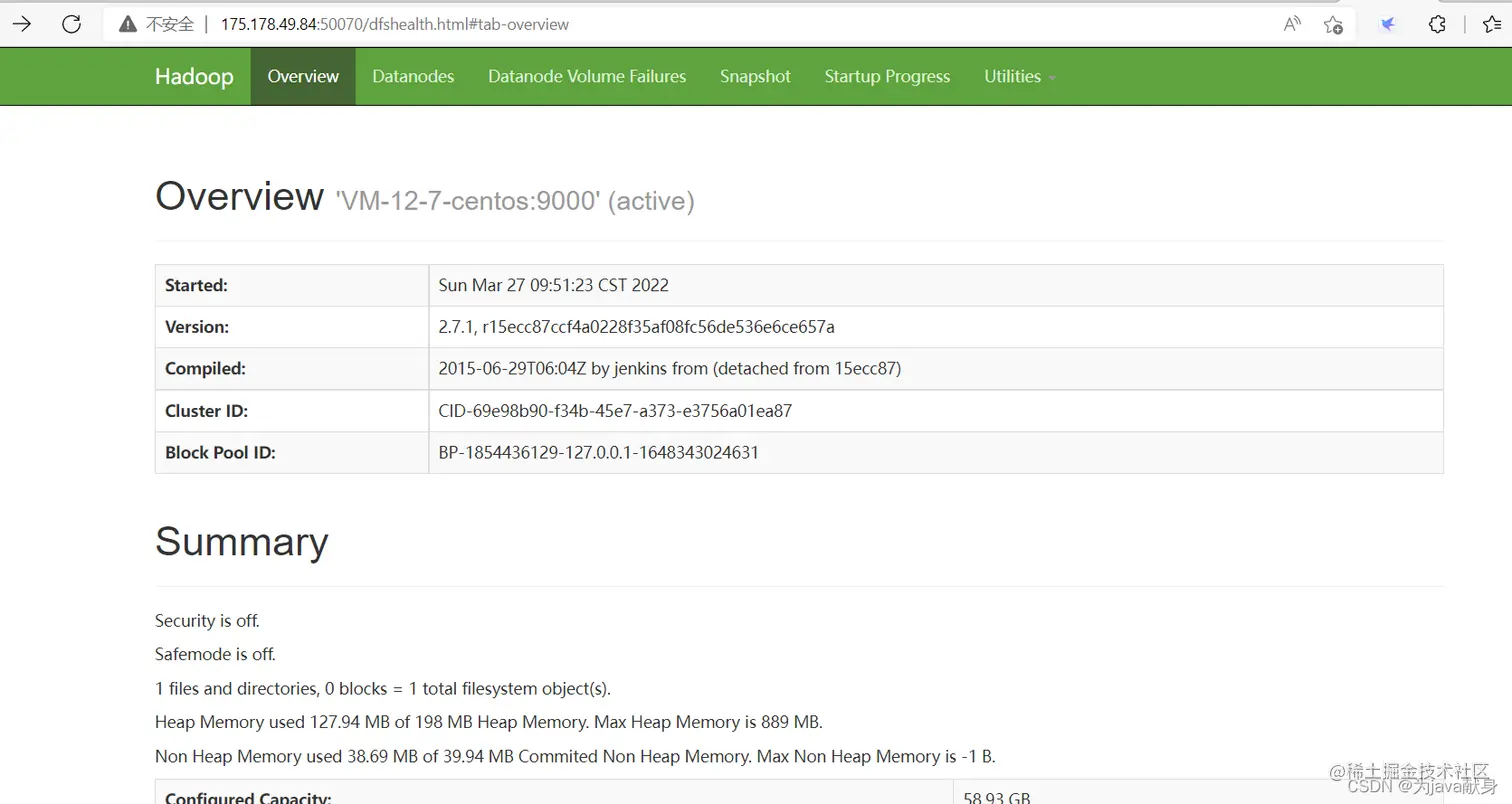The width and height of the screenshot is (1512, 804).
Task: Click the CID-69e98b90 cluster ID value
Action: (615, 411)
